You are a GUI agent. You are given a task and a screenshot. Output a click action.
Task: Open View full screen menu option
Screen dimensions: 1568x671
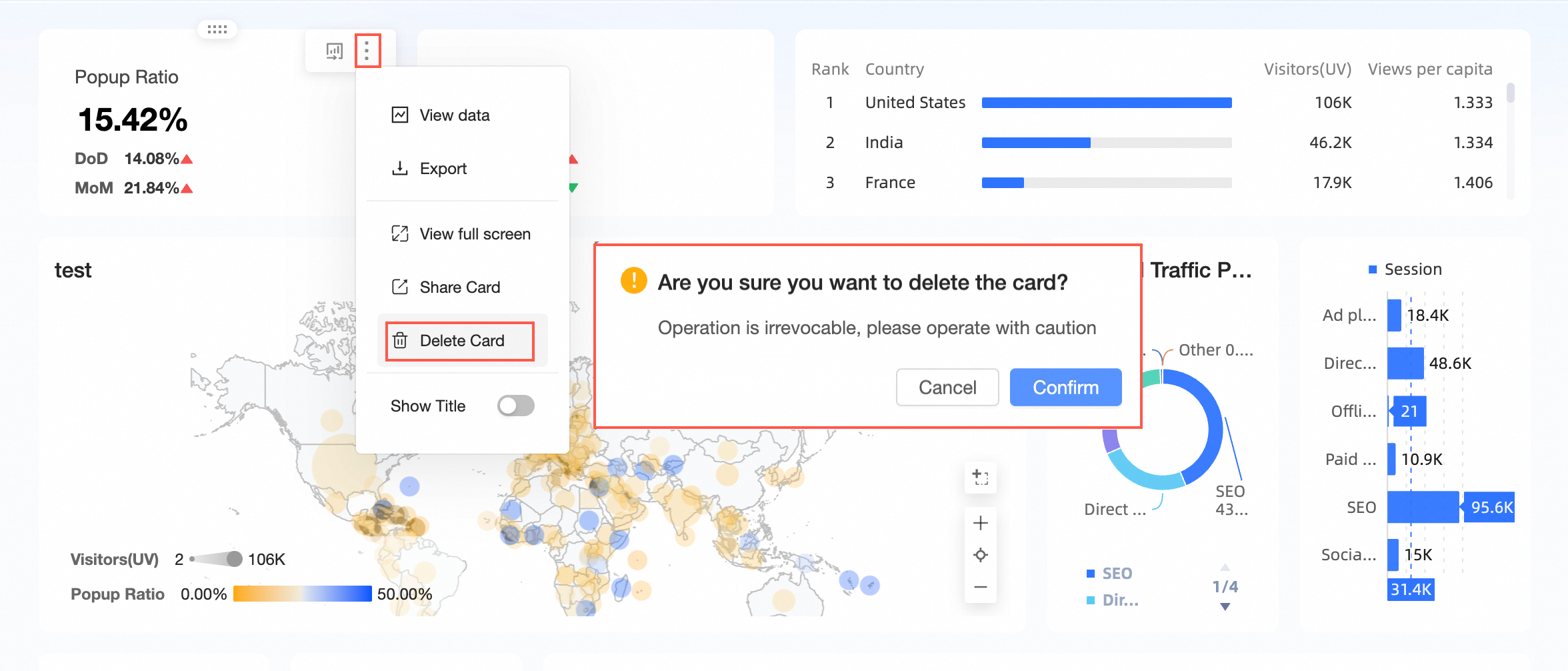point(475,234)
